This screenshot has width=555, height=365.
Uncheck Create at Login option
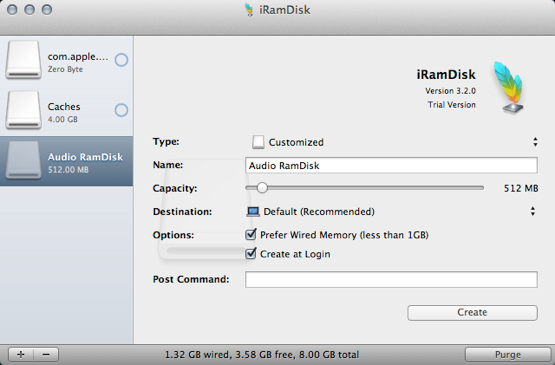251,253
